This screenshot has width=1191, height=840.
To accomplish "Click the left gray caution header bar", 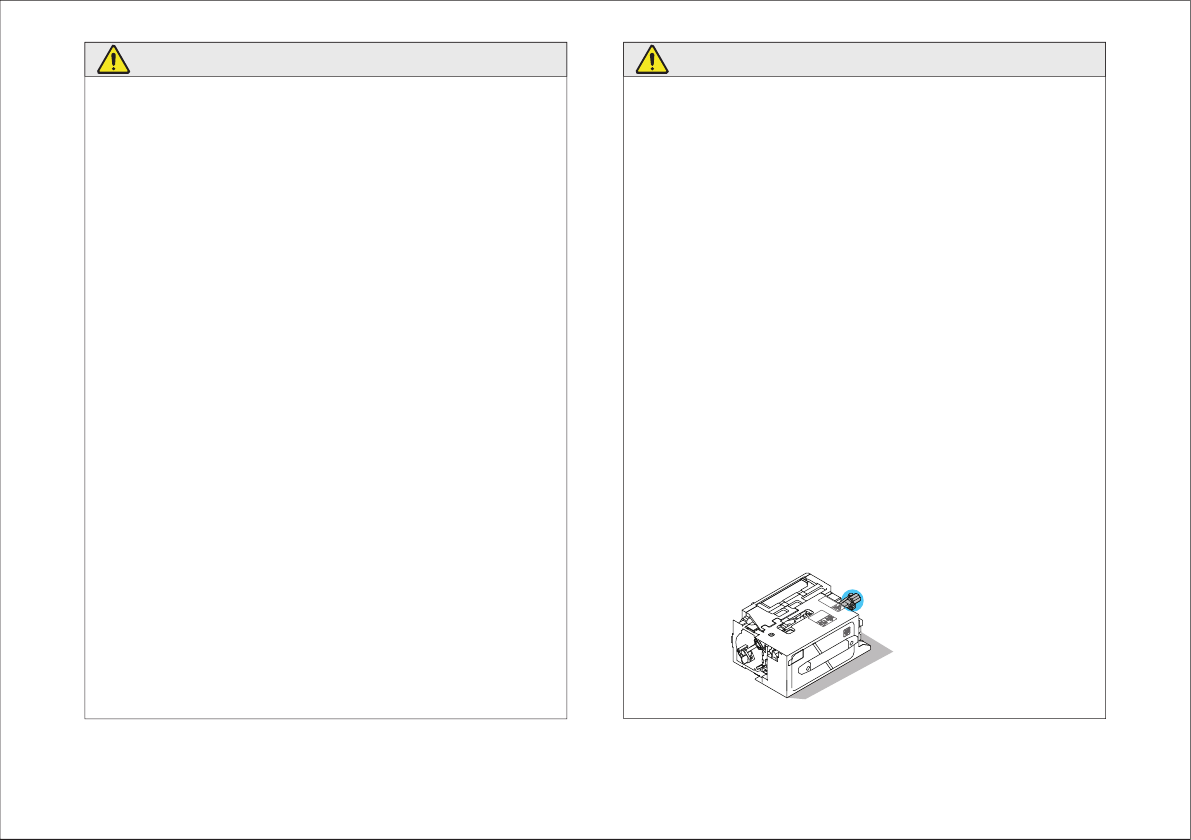I will 325,59.
